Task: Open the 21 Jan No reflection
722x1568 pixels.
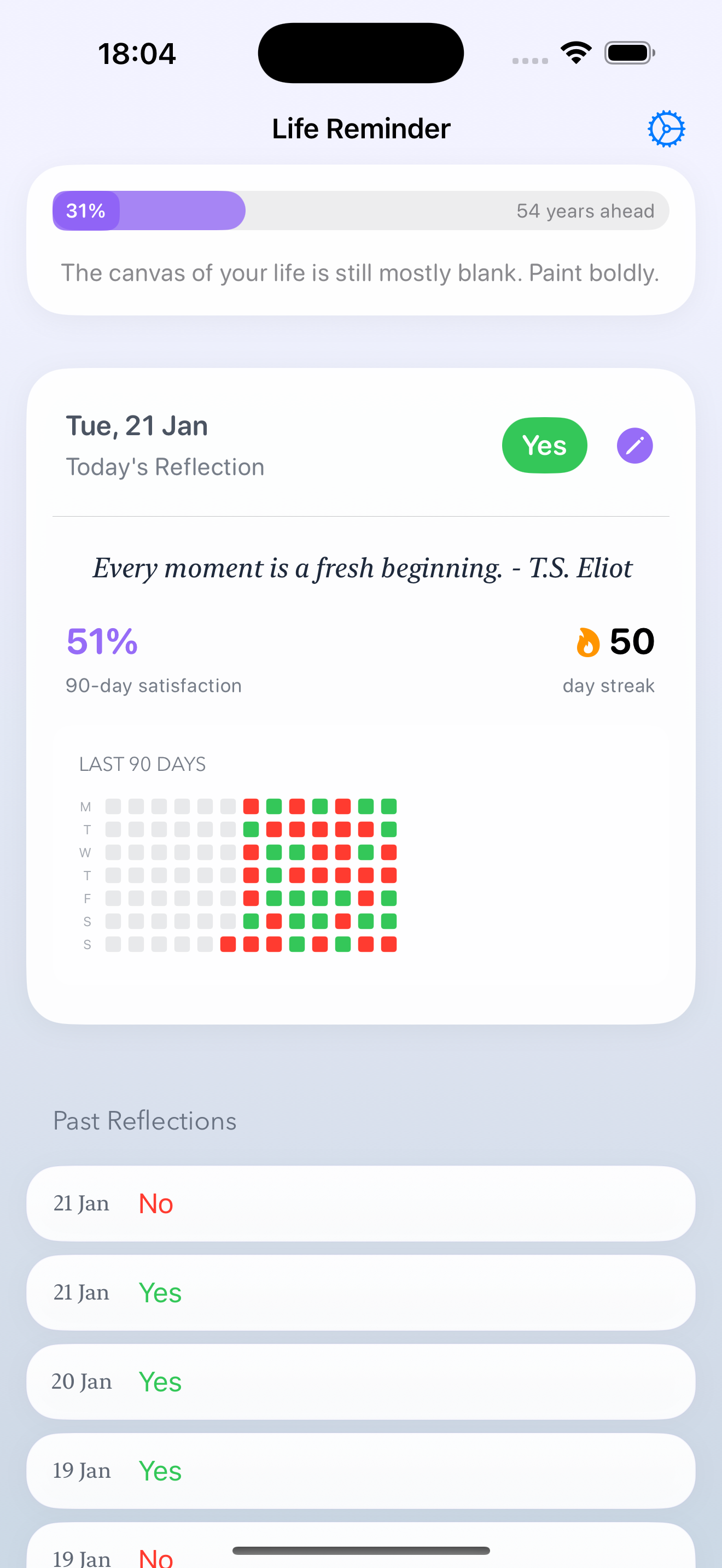Action: tap(361, 1203)
